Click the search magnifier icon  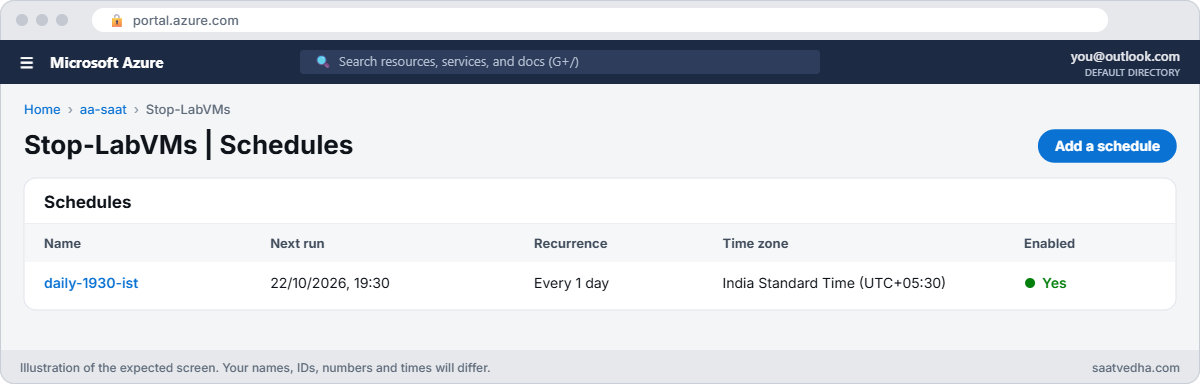pos(323,62)
